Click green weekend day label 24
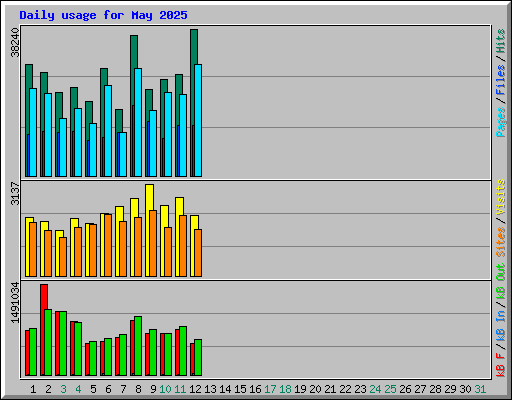Screen dimensions: 512x400 [375, 389]
